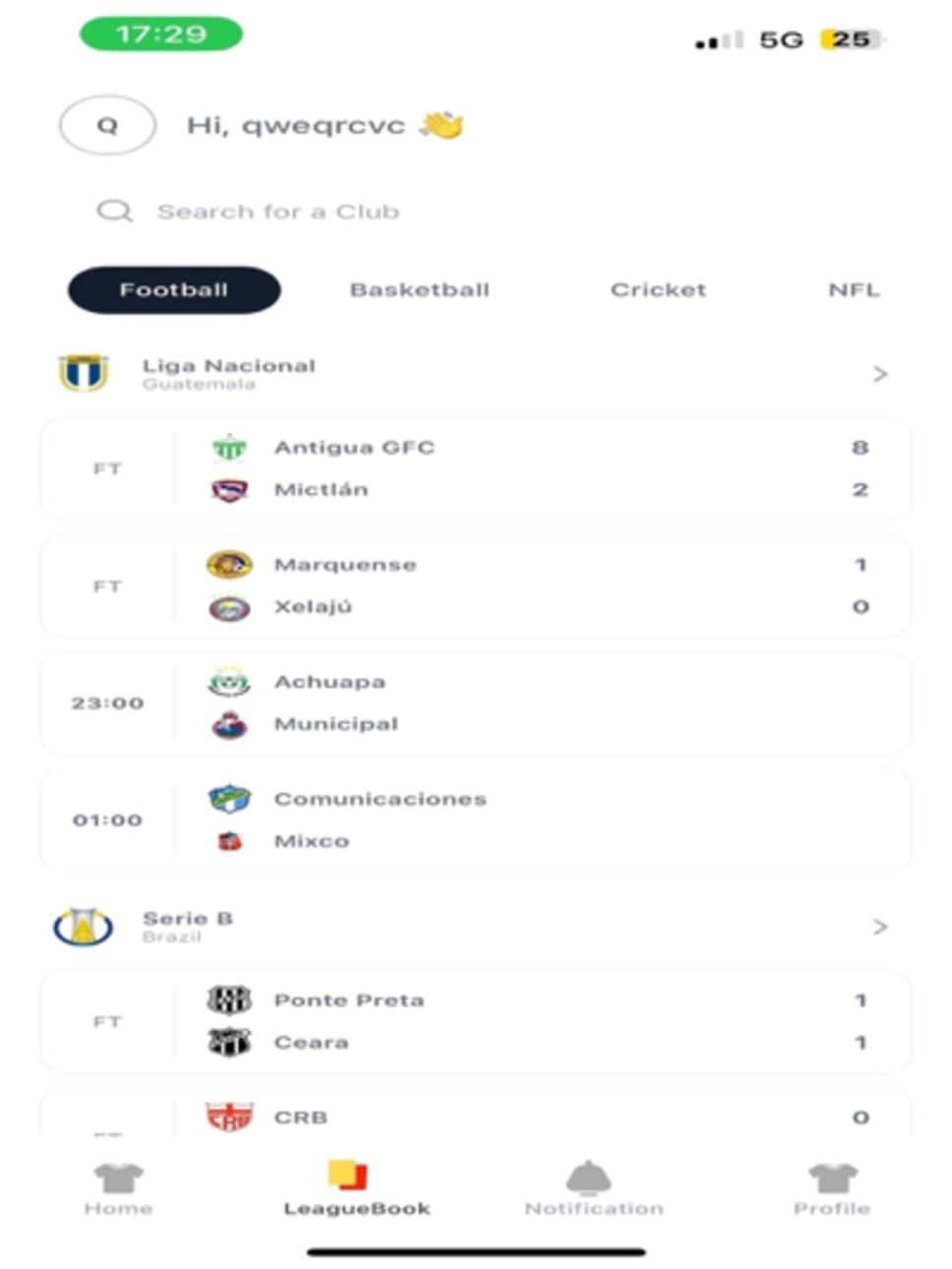Click the search magnifier icon
Image resolution: width=952 pixels, height=1269 pixels.
tap(114, 211)
